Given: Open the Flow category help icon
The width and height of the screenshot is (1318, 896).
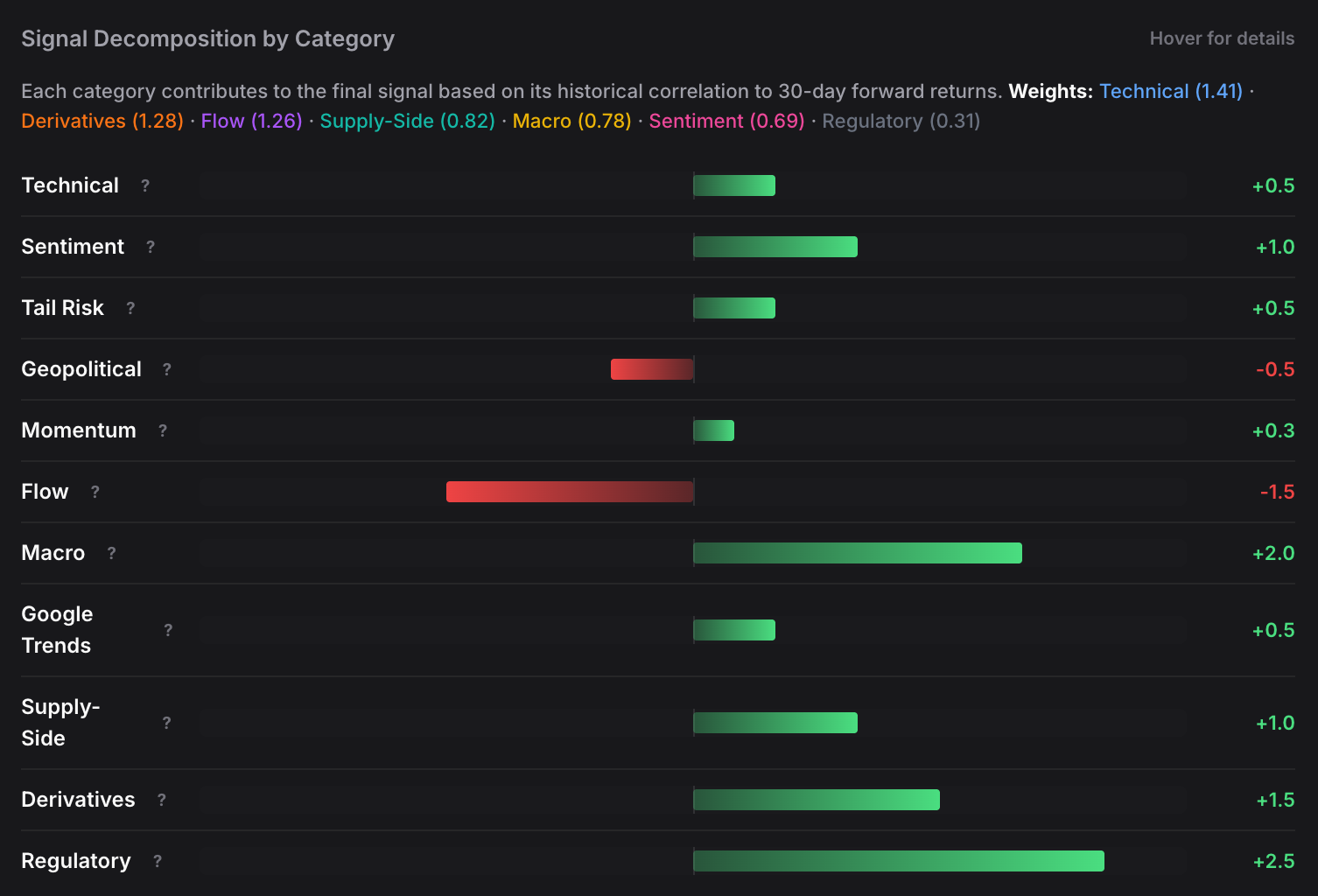Looking at the screenshot, I should [95, 492].
